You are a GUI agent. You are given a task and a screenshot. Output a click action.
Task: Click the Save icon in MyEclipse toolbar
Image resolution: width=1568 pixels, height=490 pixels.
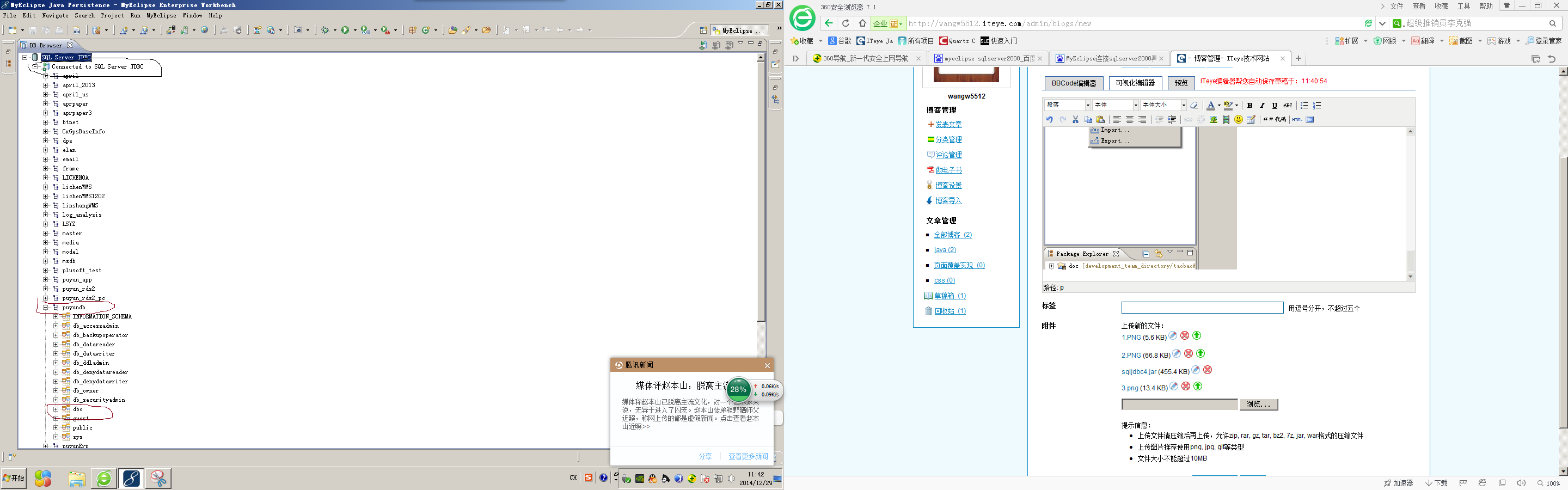pyautogui.click(x=33, y=30)
